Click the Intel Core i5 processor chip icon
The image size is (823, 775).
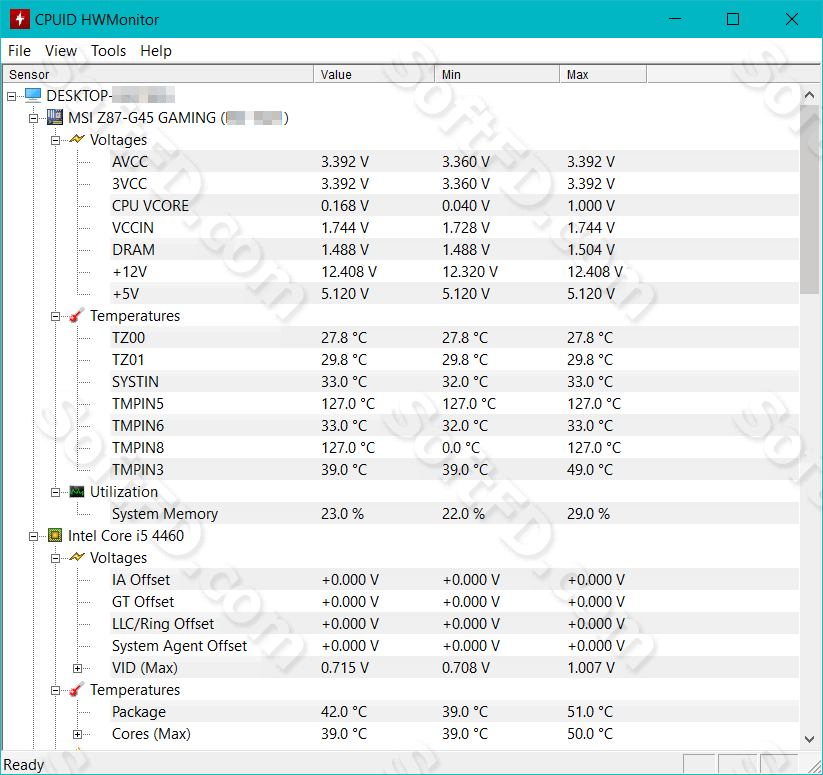55,535
